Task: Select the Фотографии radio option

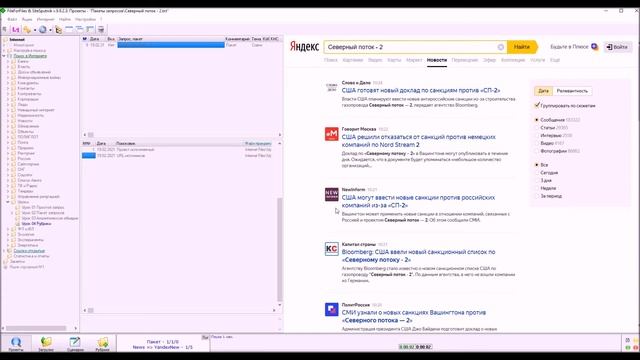Action: (x=537, y=151)
